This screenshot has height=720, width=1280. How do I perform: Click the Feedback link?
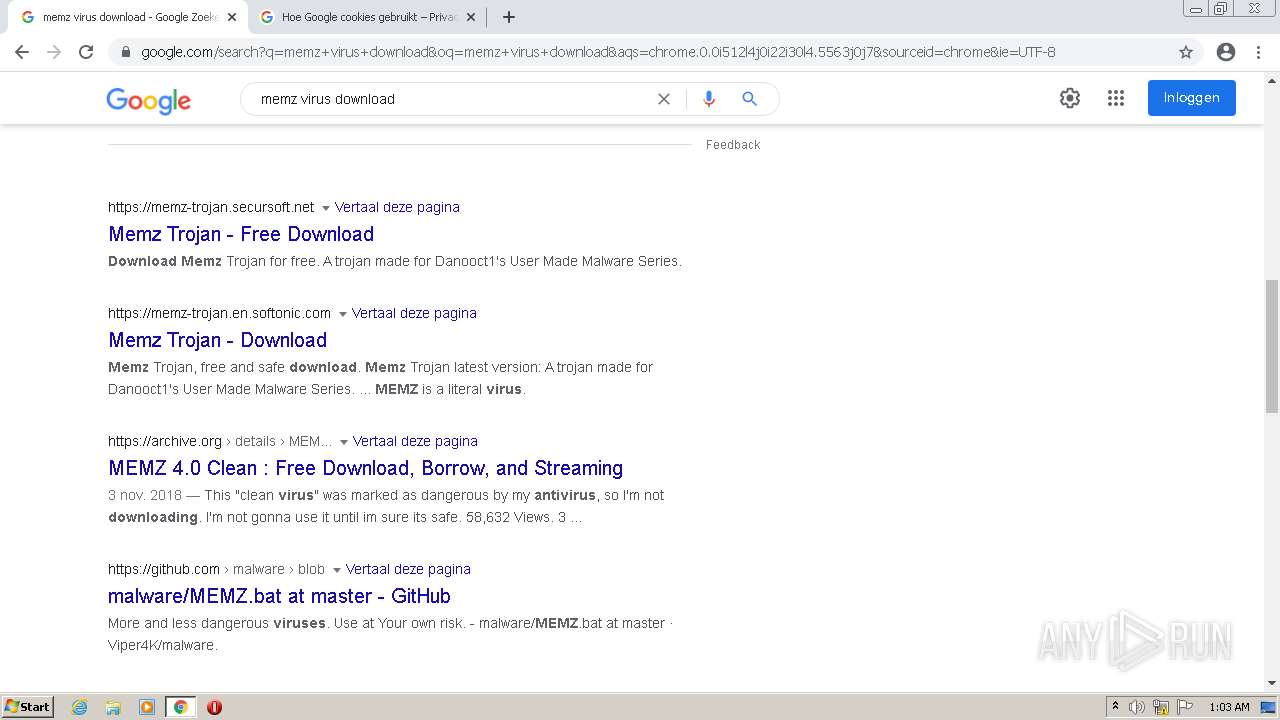click(x=733, y=145)
